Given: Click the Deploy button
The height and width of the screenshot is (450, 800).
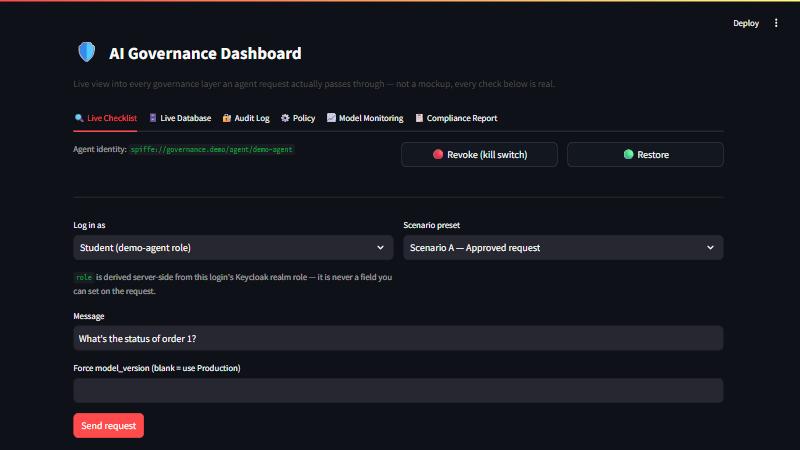Looking at the screenshot, I should click(x=746, y=23).
